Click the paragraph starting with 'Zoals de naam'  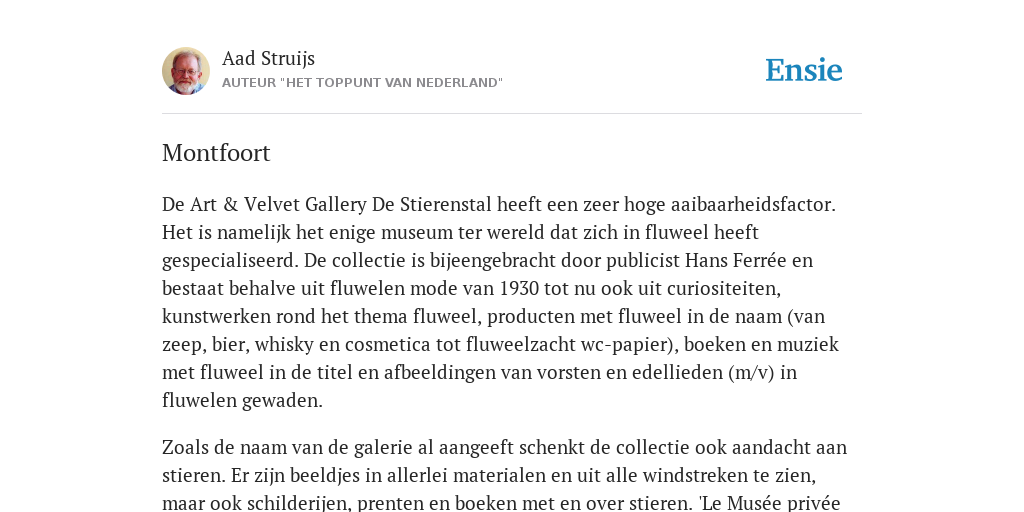click(504, 475)
